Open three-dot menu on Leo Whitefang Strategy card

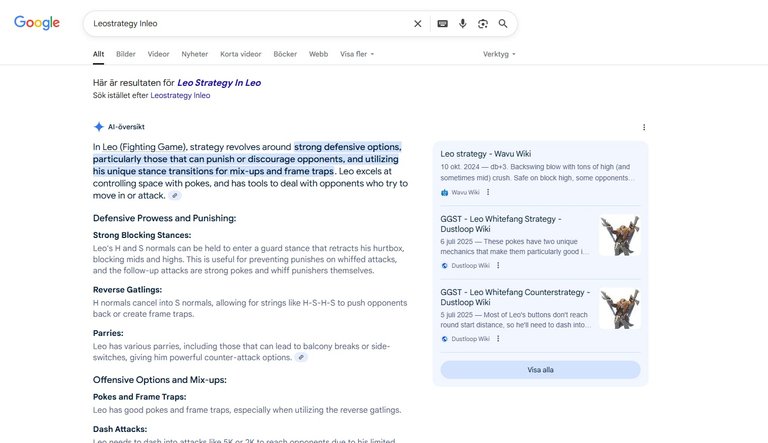tap(498, 265)
